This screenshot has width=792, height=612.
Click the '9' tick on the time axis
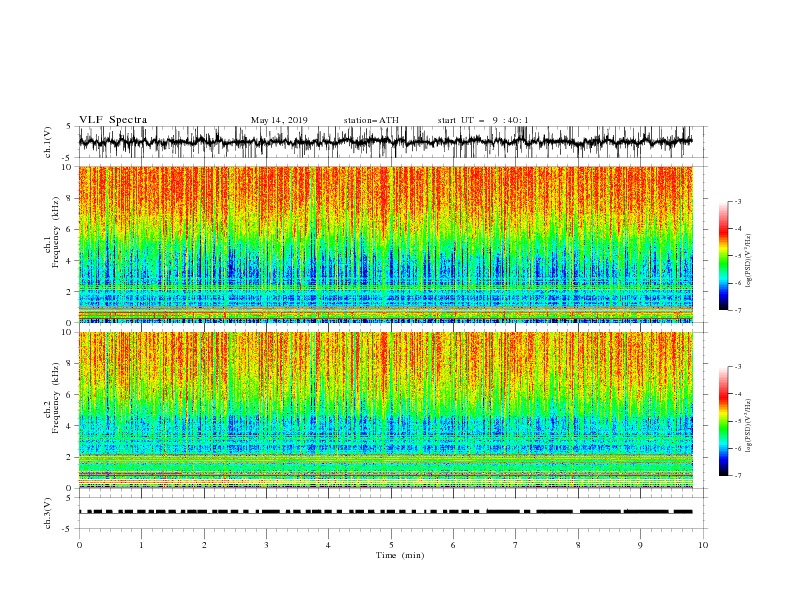640,545
